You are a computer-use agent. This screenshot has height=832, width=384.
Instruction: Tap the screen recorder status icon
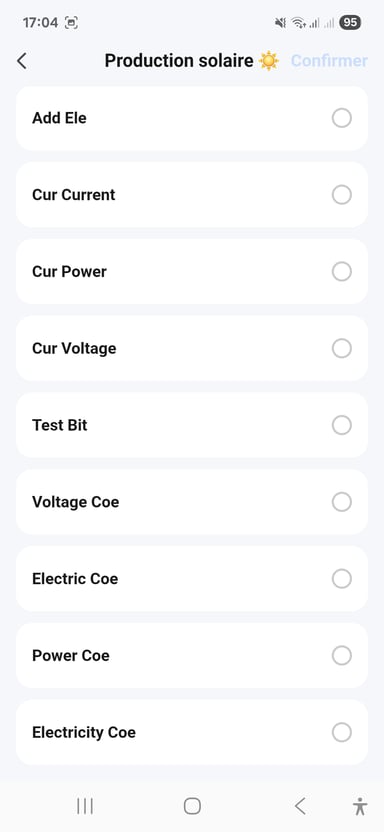point(71,23)
